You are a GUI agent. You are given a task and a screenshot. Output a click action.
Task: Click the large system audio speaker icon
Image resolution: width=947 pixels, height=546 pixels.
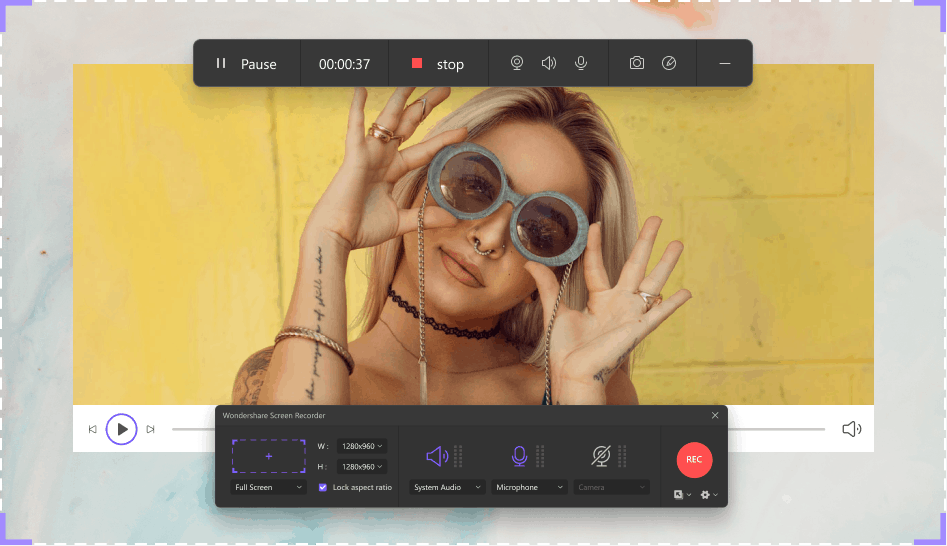coord(437,456)
